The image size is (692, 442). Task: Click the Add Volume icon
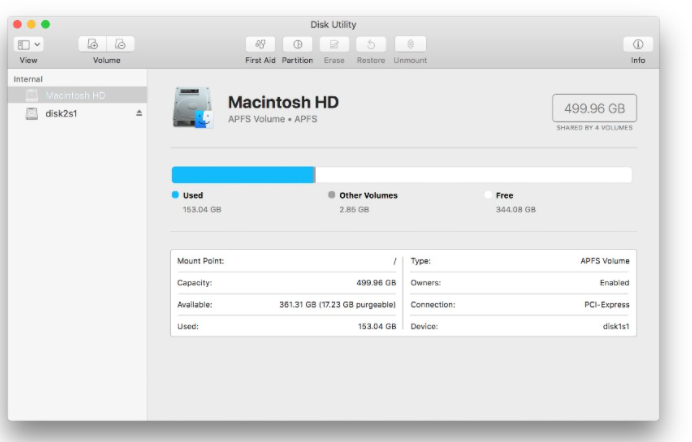tap(92, 44)
